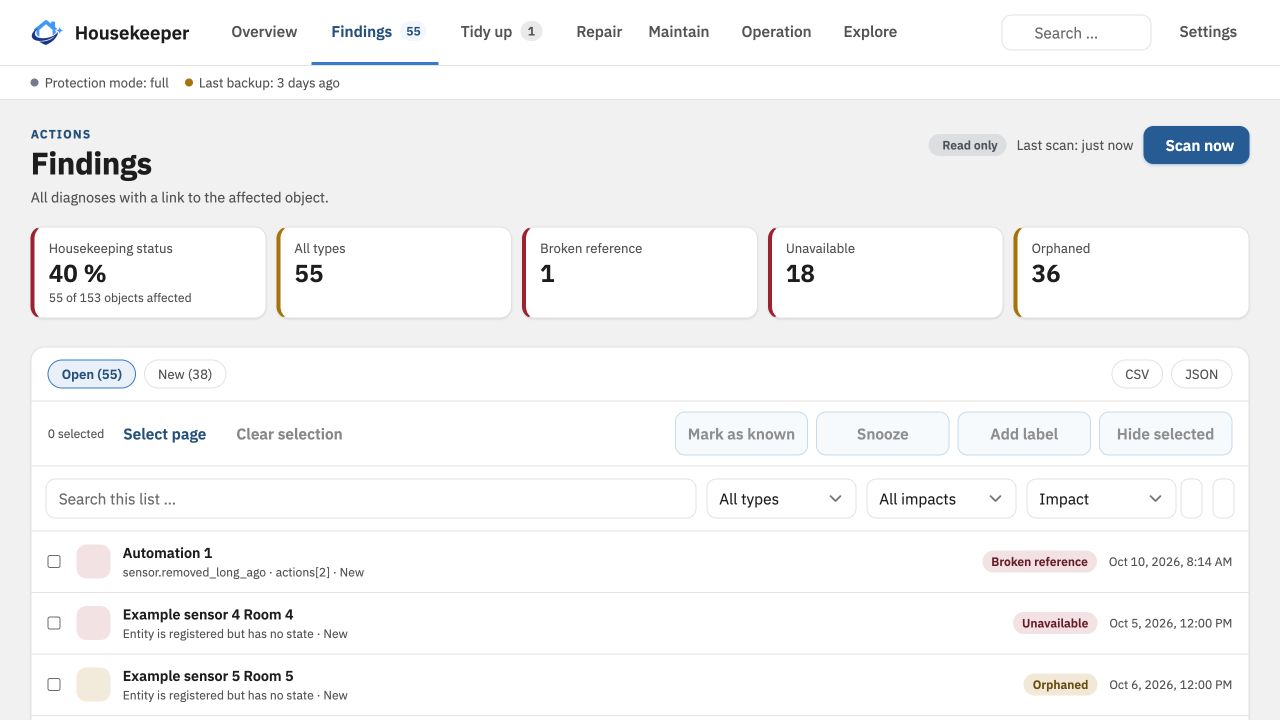Focus the top Search field
Image resolution: width=1280 pixels, height=720 pixels.
pos(1076,33)
